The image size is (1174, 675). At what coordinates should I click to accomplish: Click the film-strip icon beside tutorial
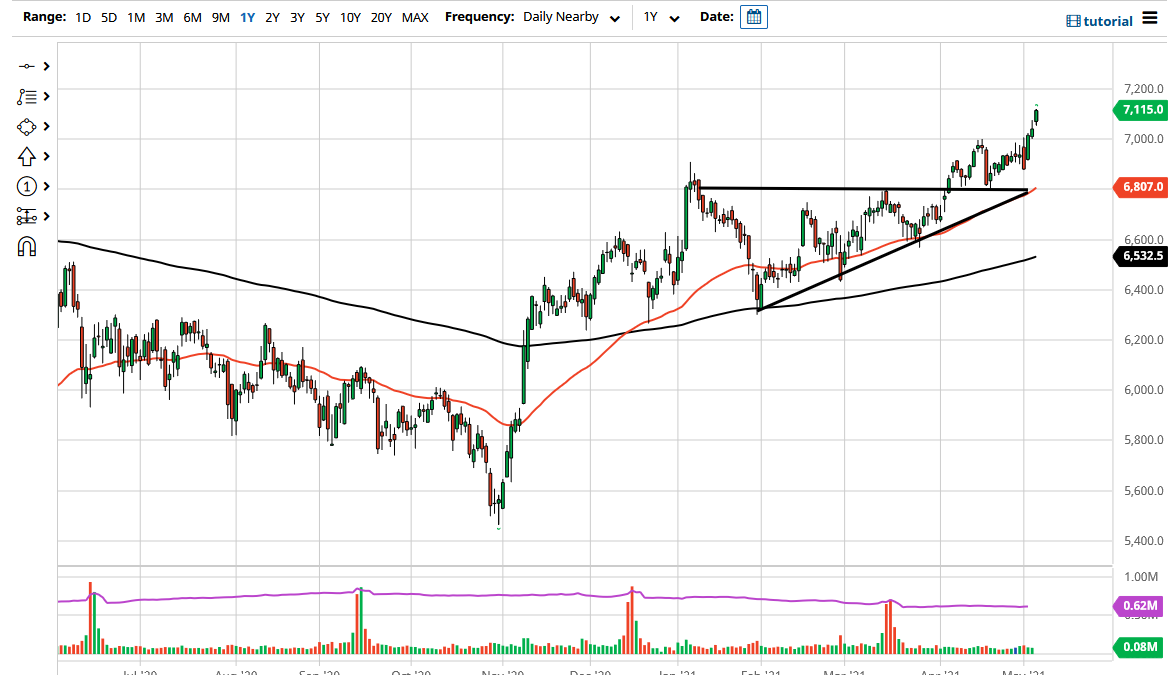1074,18
